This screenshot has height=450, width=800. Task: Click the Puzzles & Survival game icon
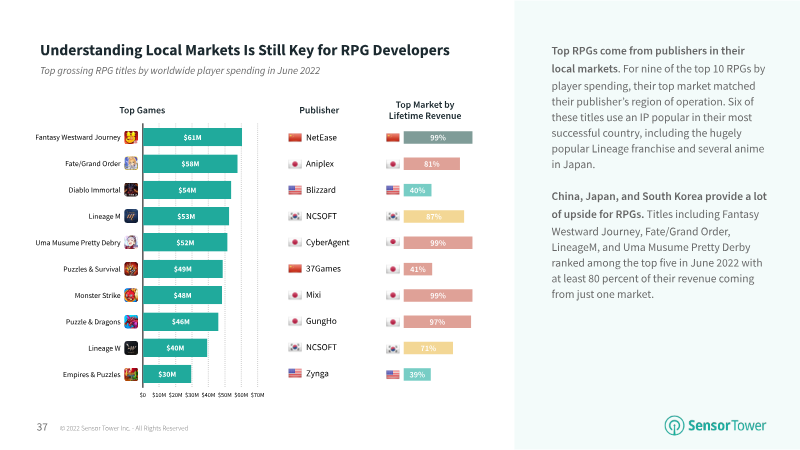(131, 269)
